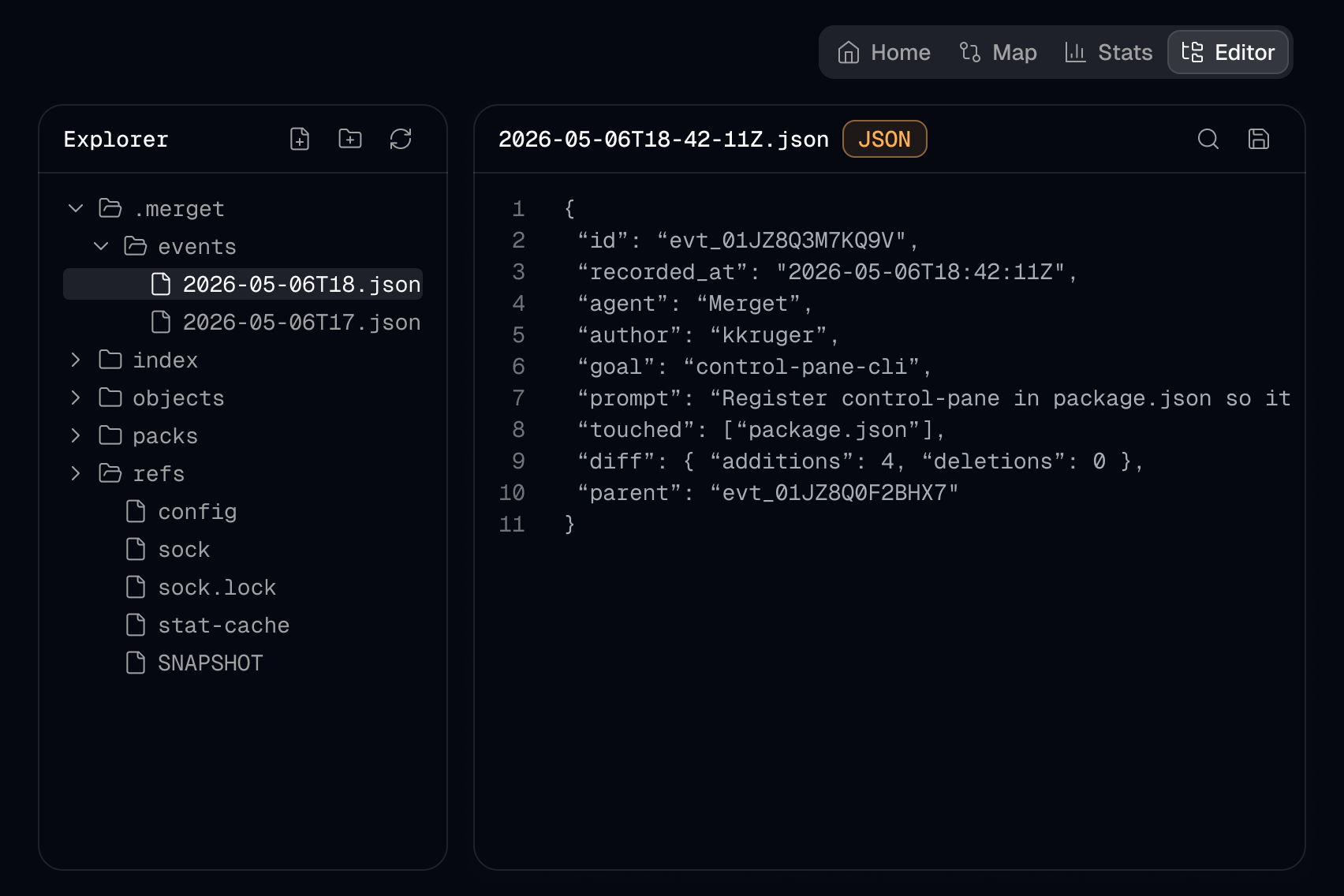Screen dimensions: 1344x896
Task: Click the file icon beside stat-cache
Action: (136, 625)
